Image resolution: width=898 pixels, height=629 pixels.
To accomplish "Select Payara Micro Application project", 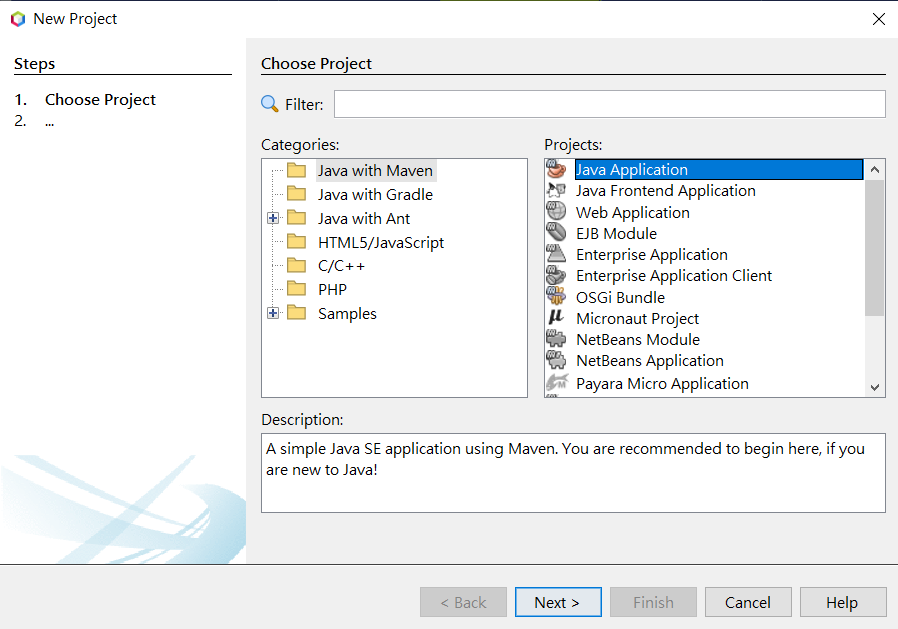I will pyautogui.click(x=662, y=384).
